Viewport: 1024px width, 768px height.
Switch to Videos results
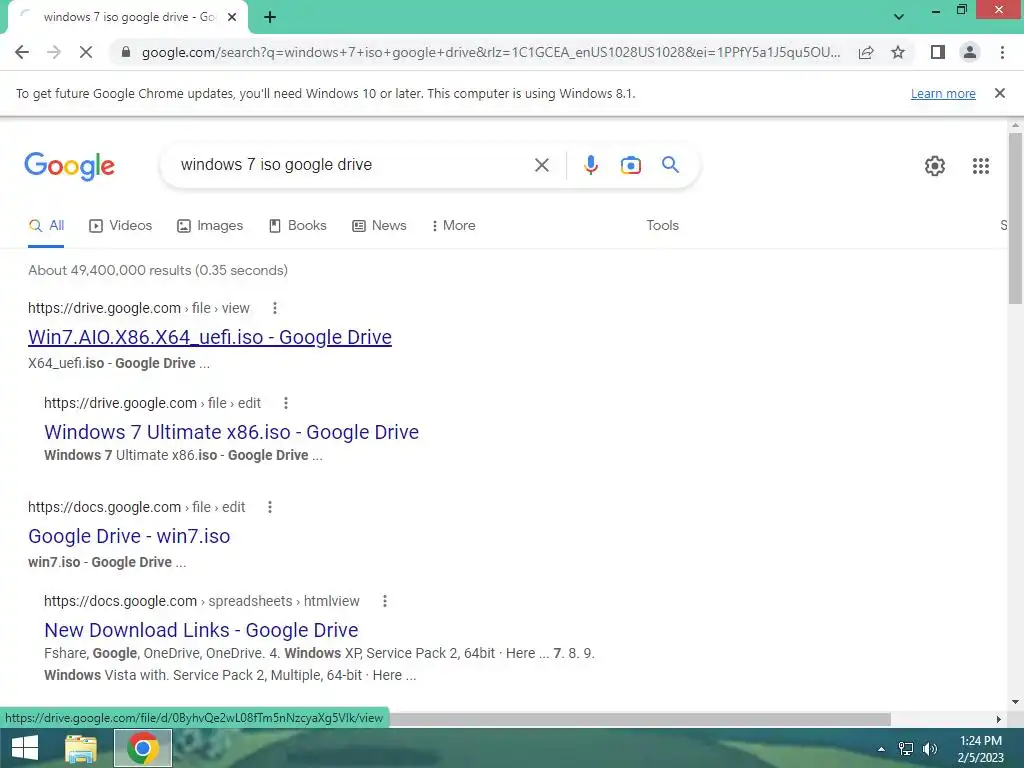click(x=121, y=226)
